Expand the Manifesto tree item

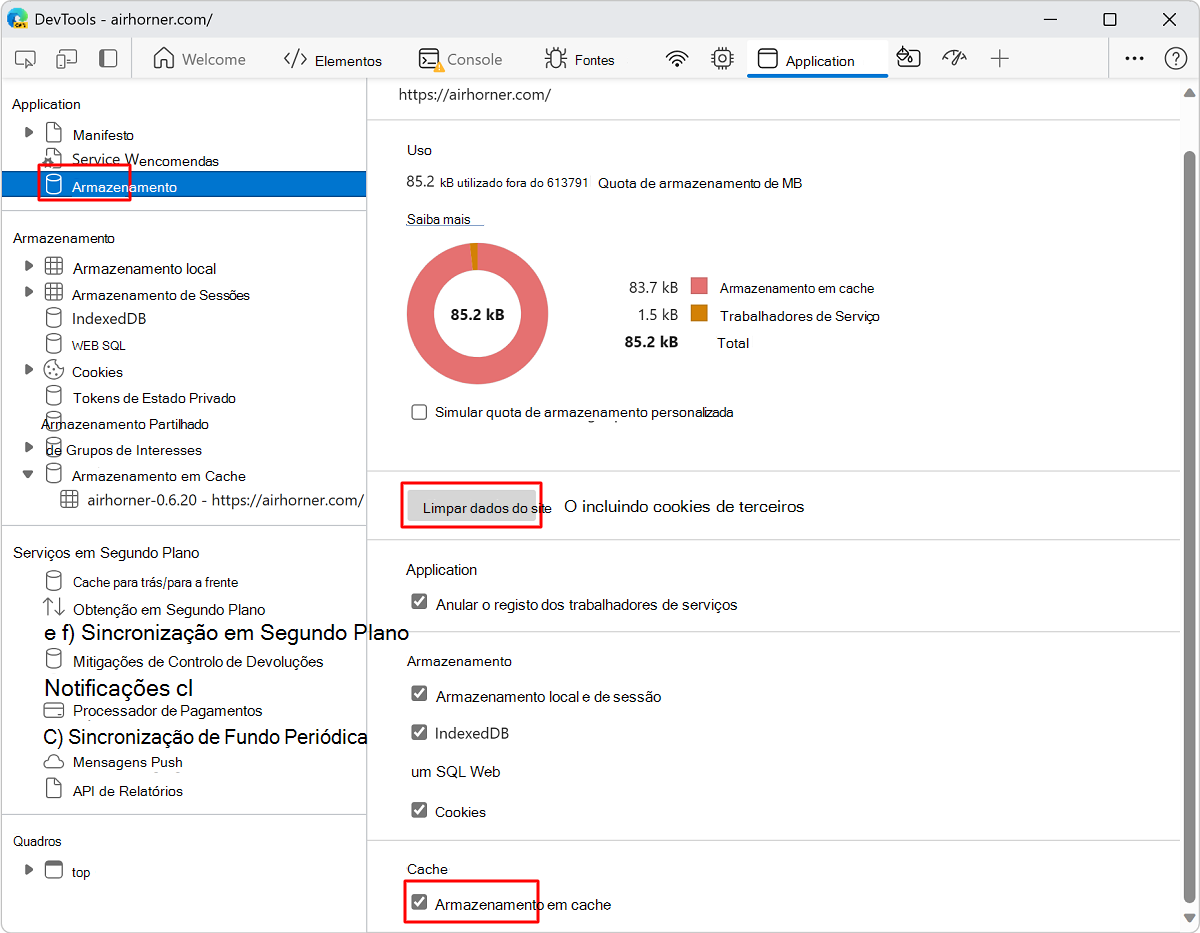point(29,133)
